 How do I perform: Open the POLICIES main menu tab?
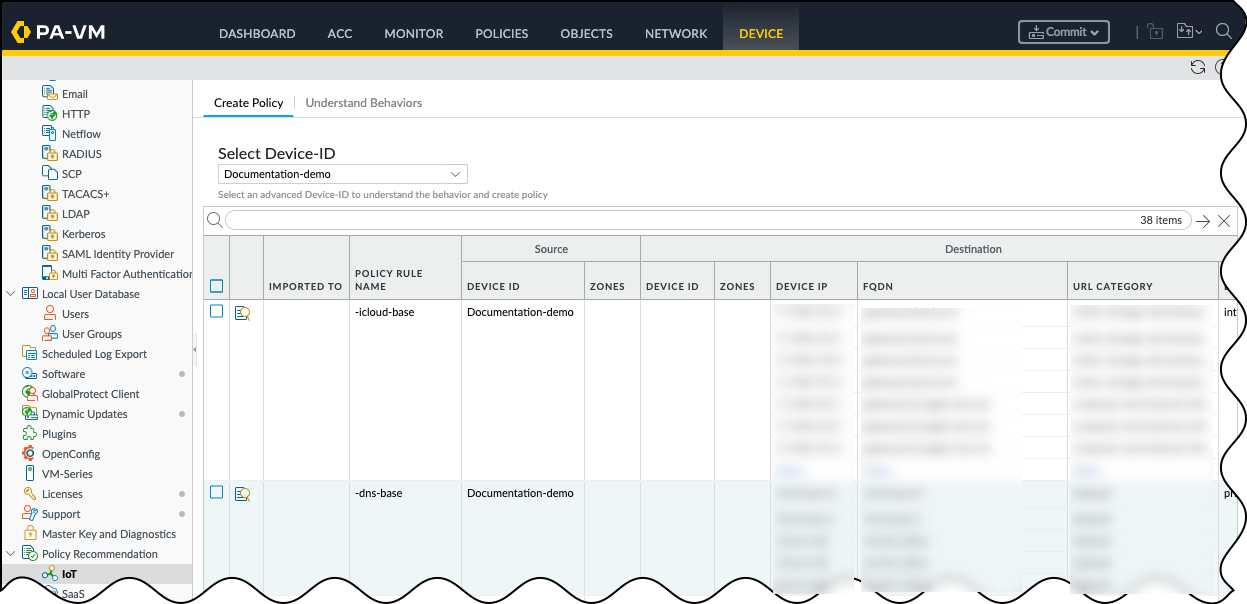[501, 33]
